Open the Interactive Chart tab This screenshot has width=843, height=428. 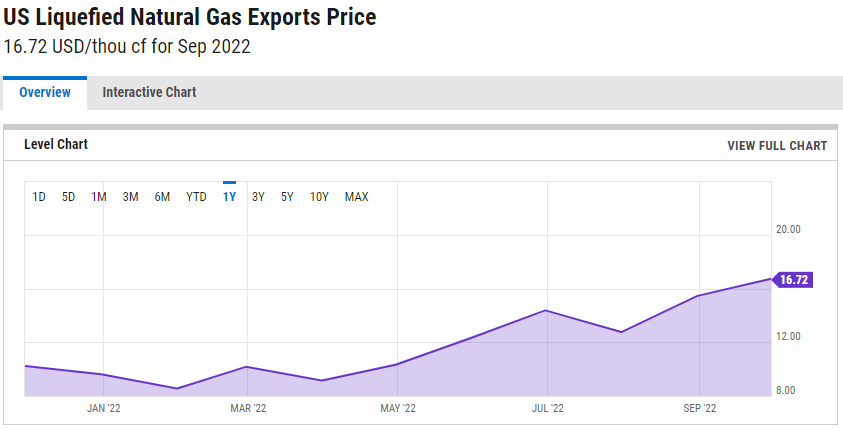point(149,92)
